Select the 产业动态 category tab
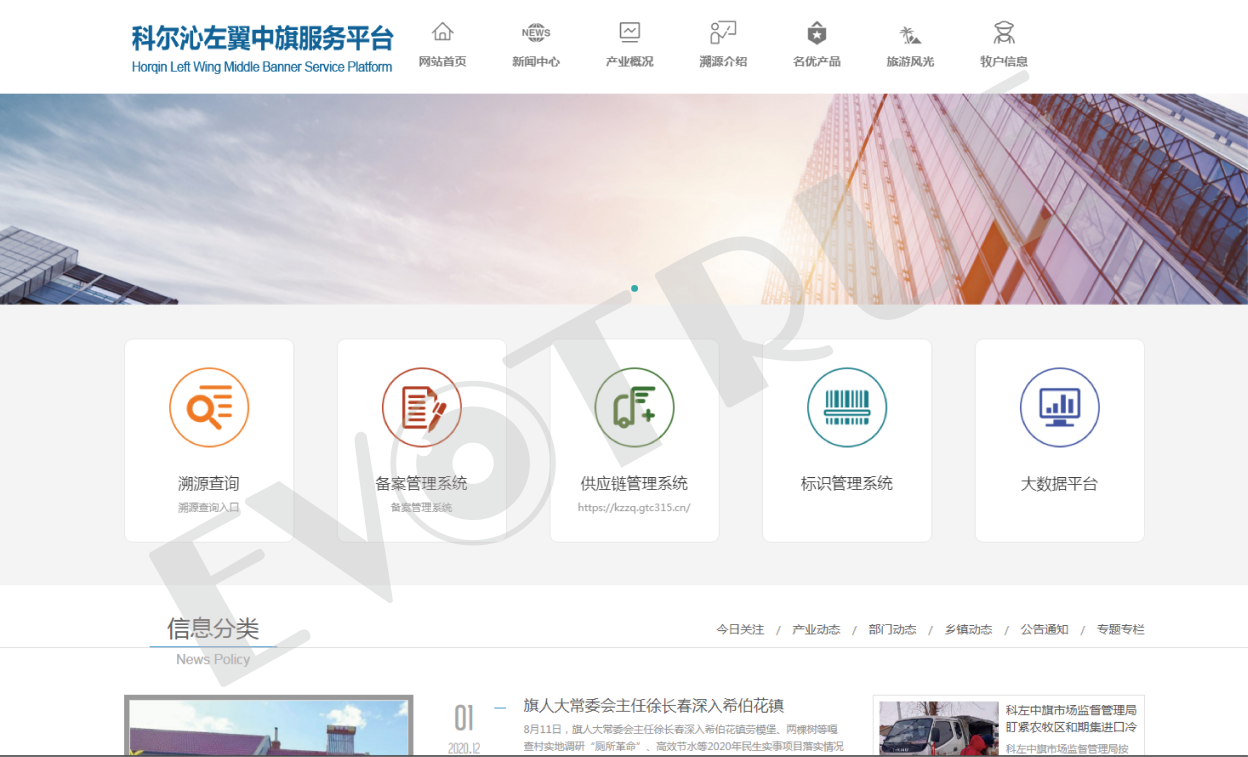Viewport: 1248px width, 757px height. pyautogui.click(x=816, y=630)
